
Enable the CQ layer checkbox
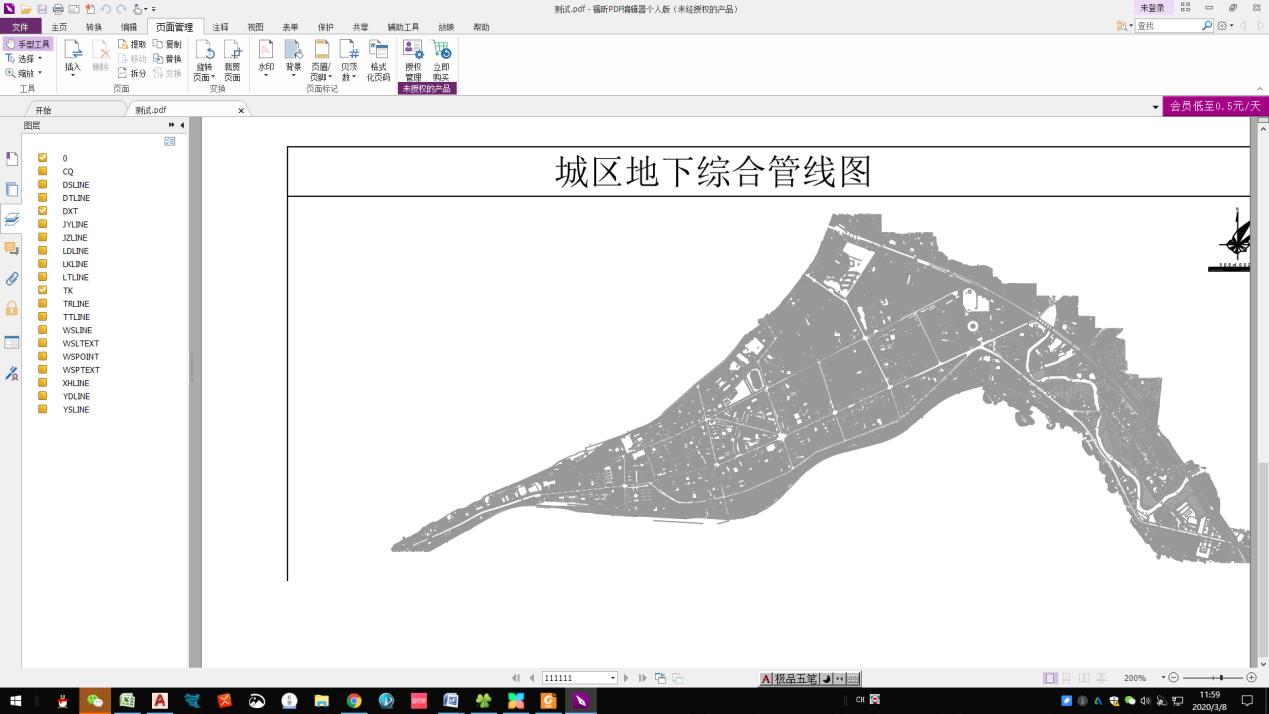pyautogui.click(x=42, y=171)
